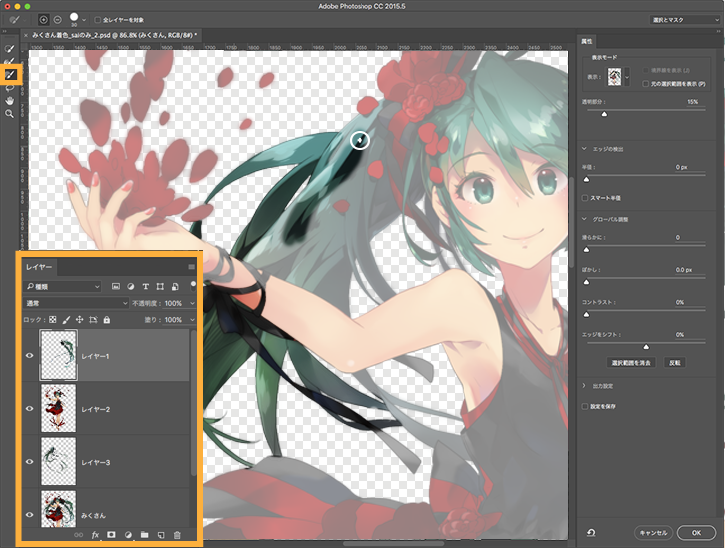
Task: Filter for smart objects icon
Action: (175, 287)
